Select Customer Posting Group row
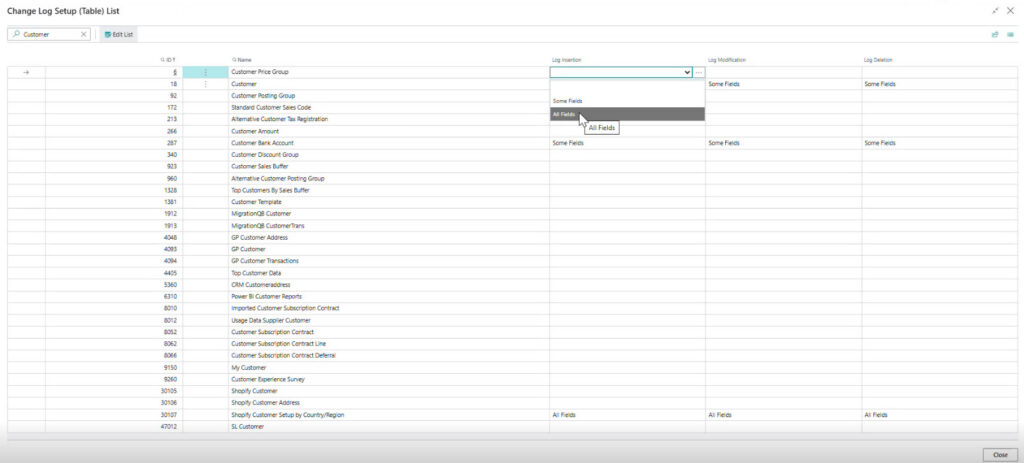Image resolution: width=1024 pixels, height=463 pixels. [x=512, y=96]
